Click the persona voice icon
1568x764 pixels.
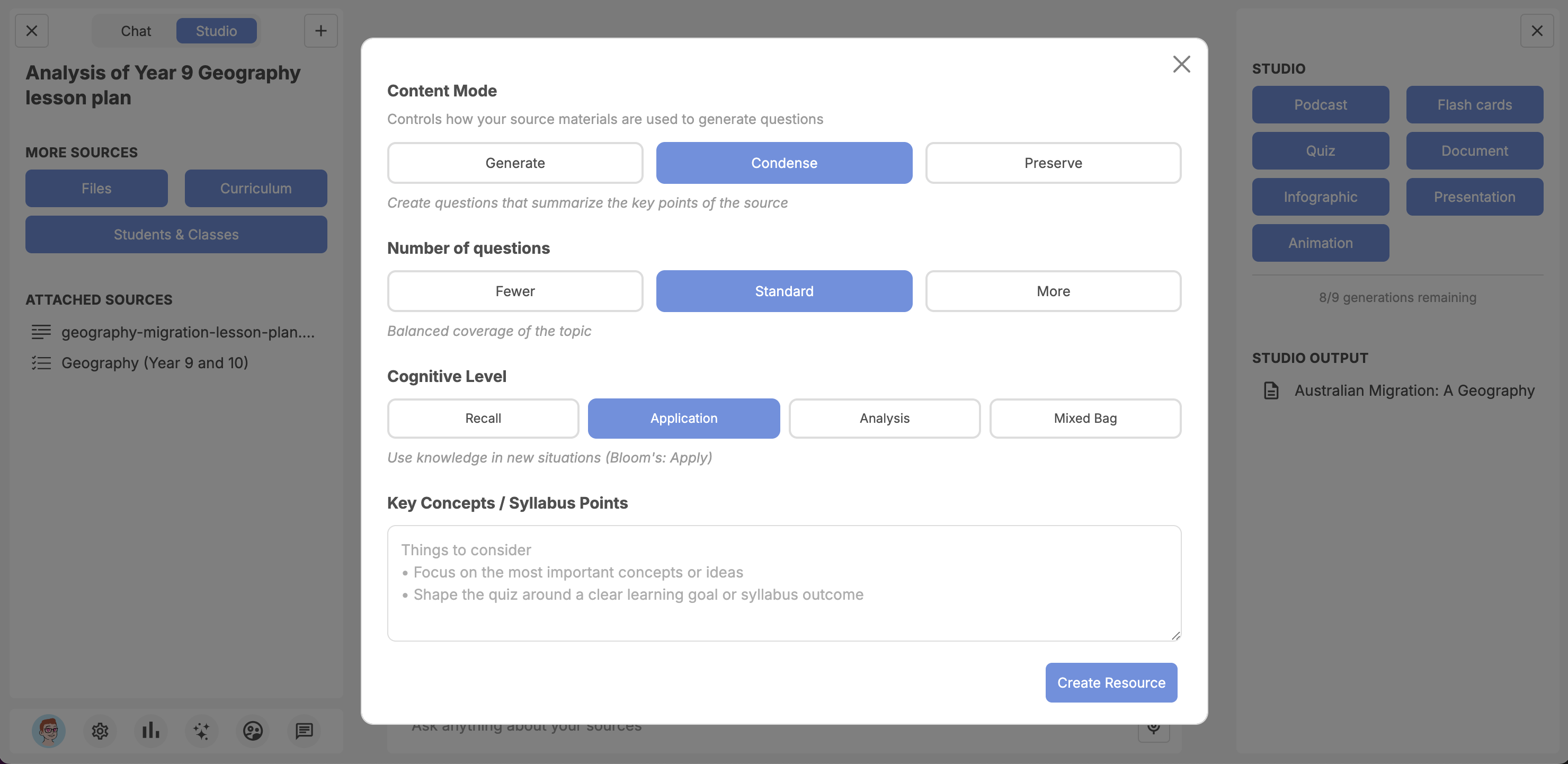(253, 731)
